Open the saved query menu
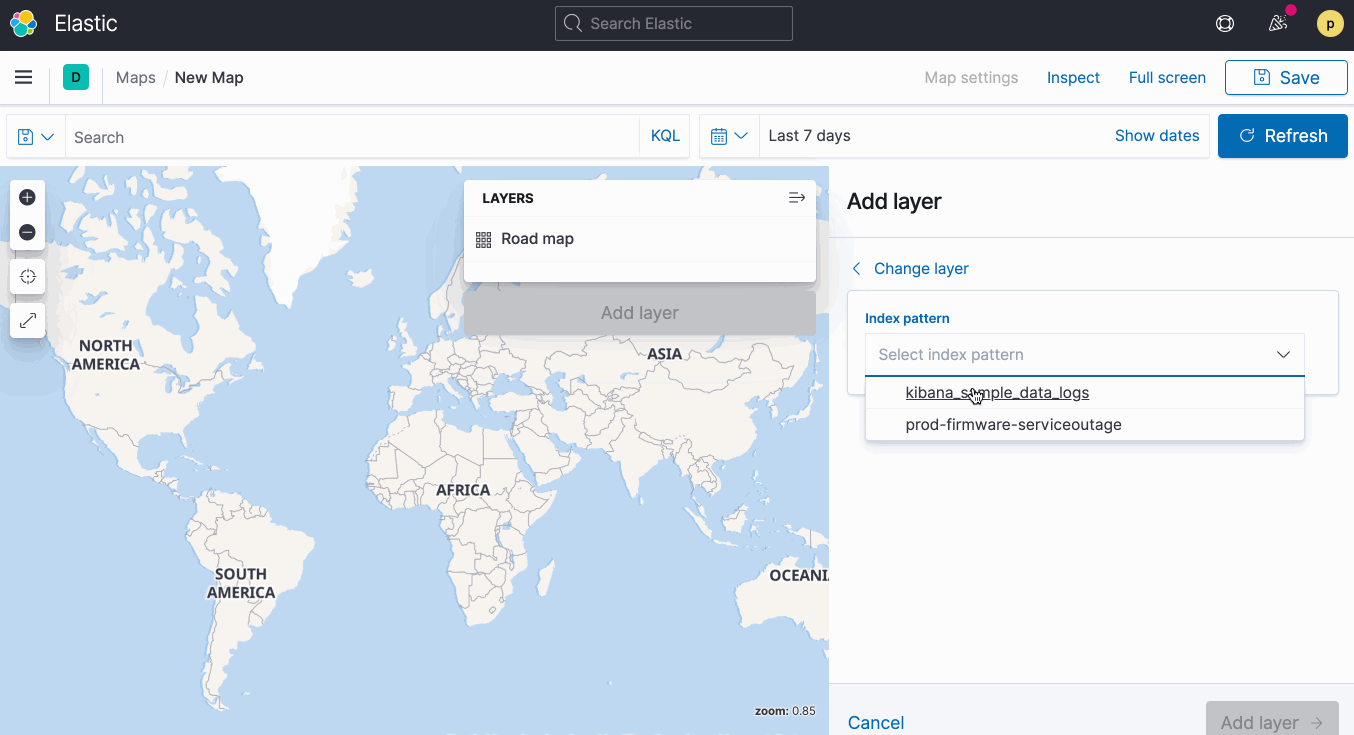Screen dimensions: 1354x735 [36, 137]
